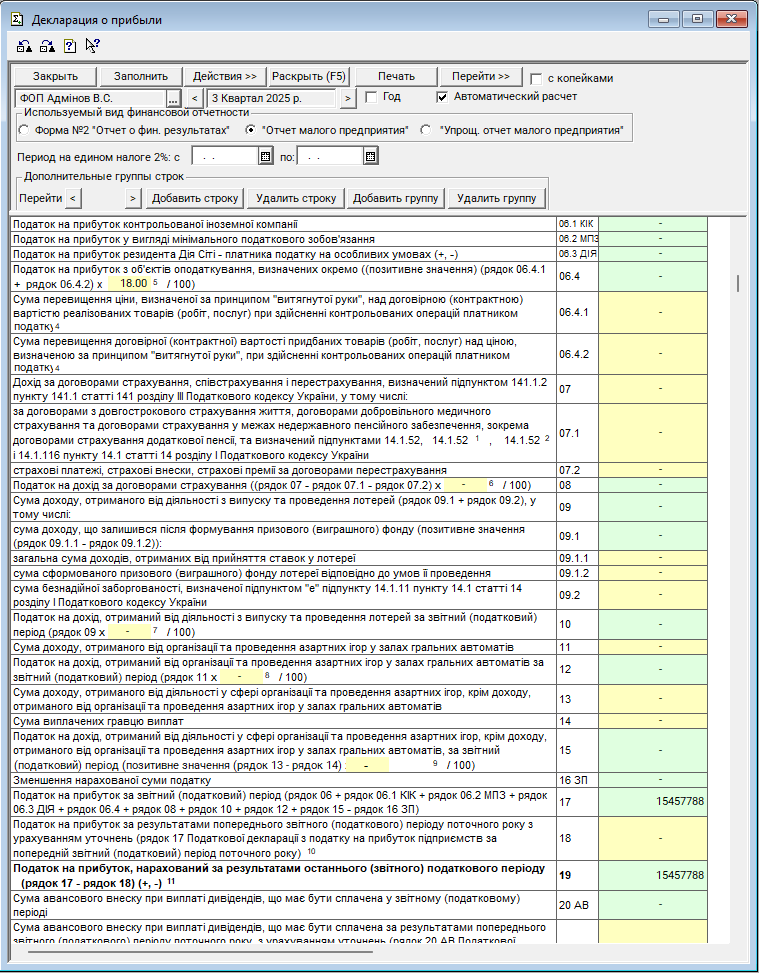
Task: Open calendar for period end date
Action: pos(370,157)
